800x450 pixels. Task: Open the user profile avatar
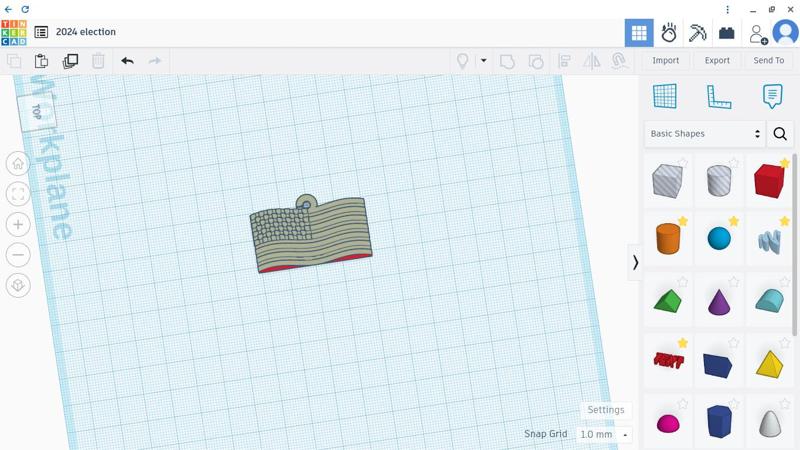click(785, 33)
